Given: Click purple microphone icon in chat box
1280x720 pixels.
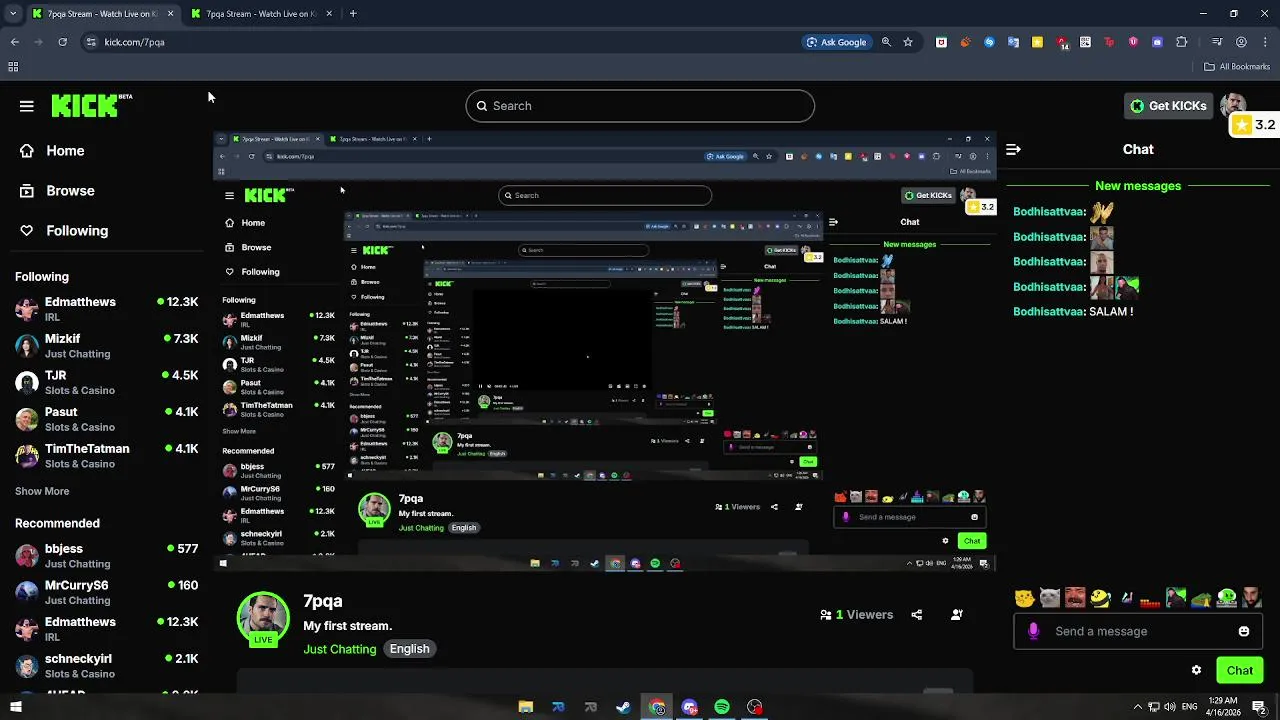Looking at the screenshot, I should pos(1033,631).
